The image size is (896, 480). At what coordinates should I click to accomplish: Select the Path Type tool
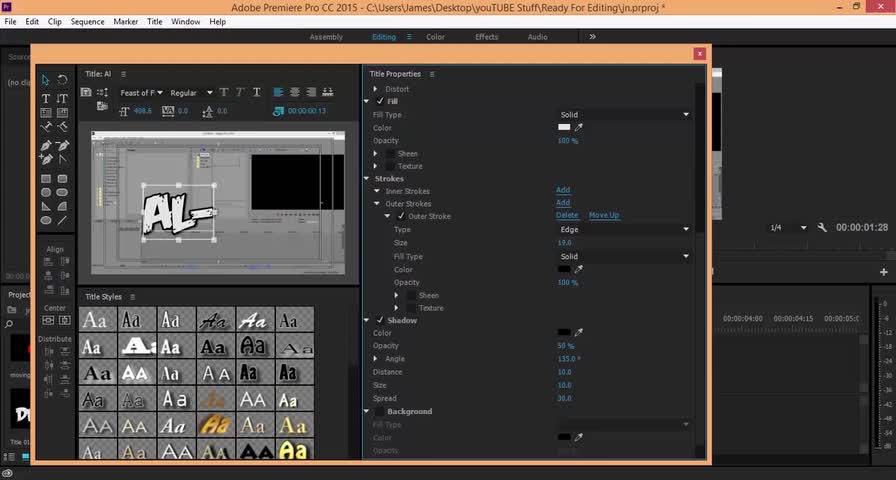pos(46,126)
